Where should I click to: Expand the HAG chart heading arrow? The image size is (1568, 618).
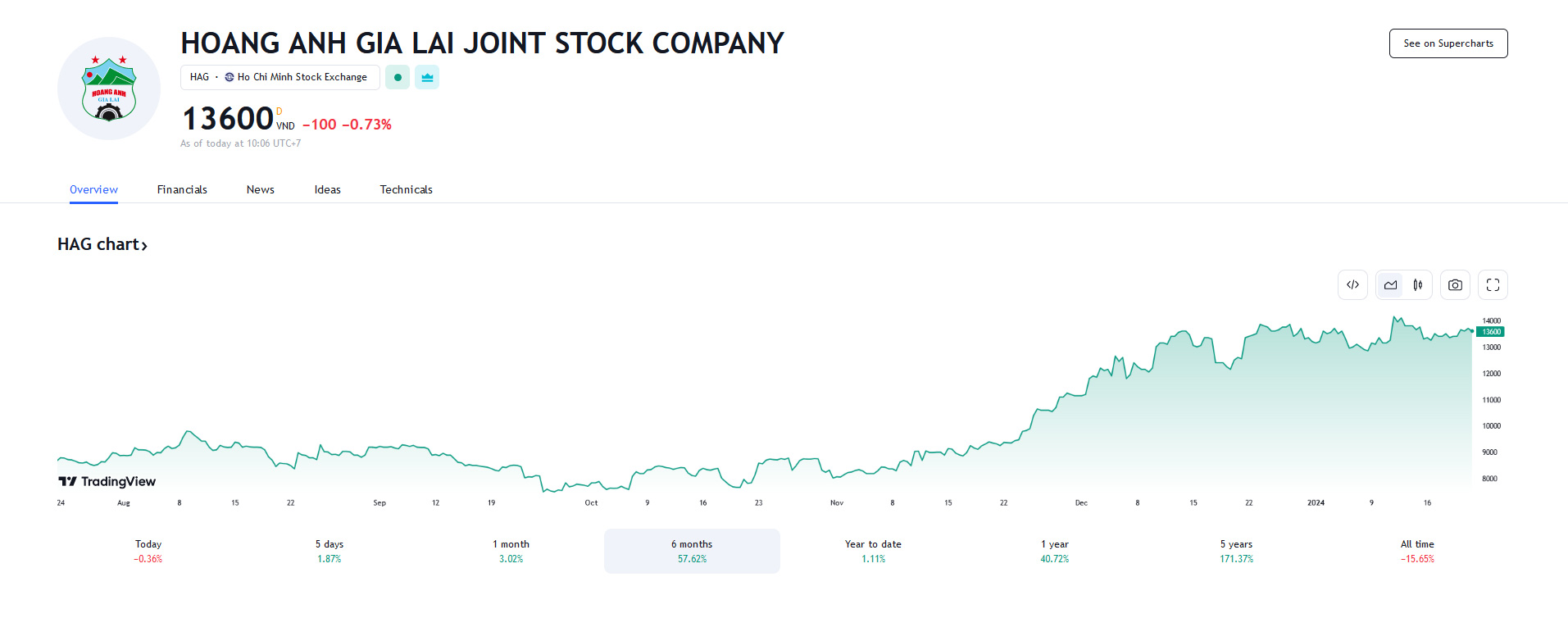click(x=144, y=245)
